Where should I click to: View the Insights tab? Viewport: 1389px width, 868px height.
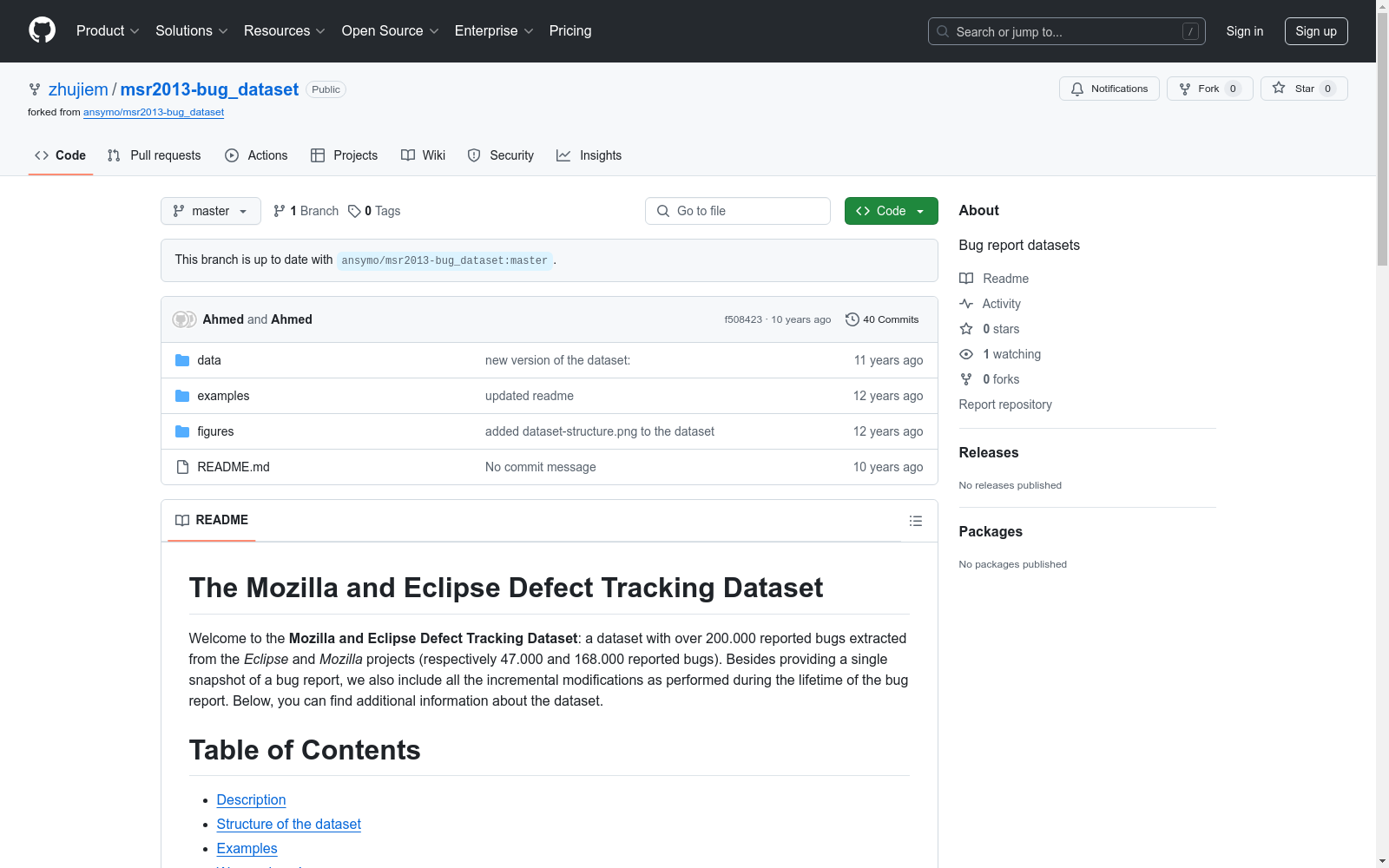[589, 155]
